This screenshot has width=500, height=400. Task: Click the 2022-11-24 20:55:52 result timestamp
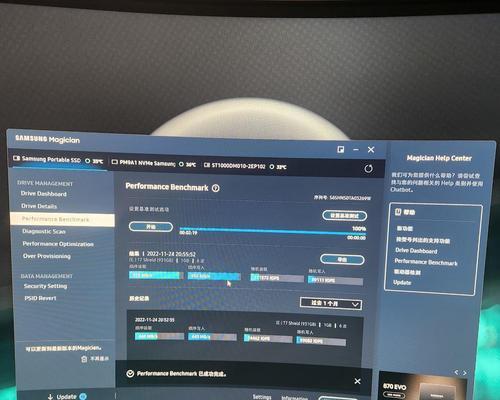171,254
